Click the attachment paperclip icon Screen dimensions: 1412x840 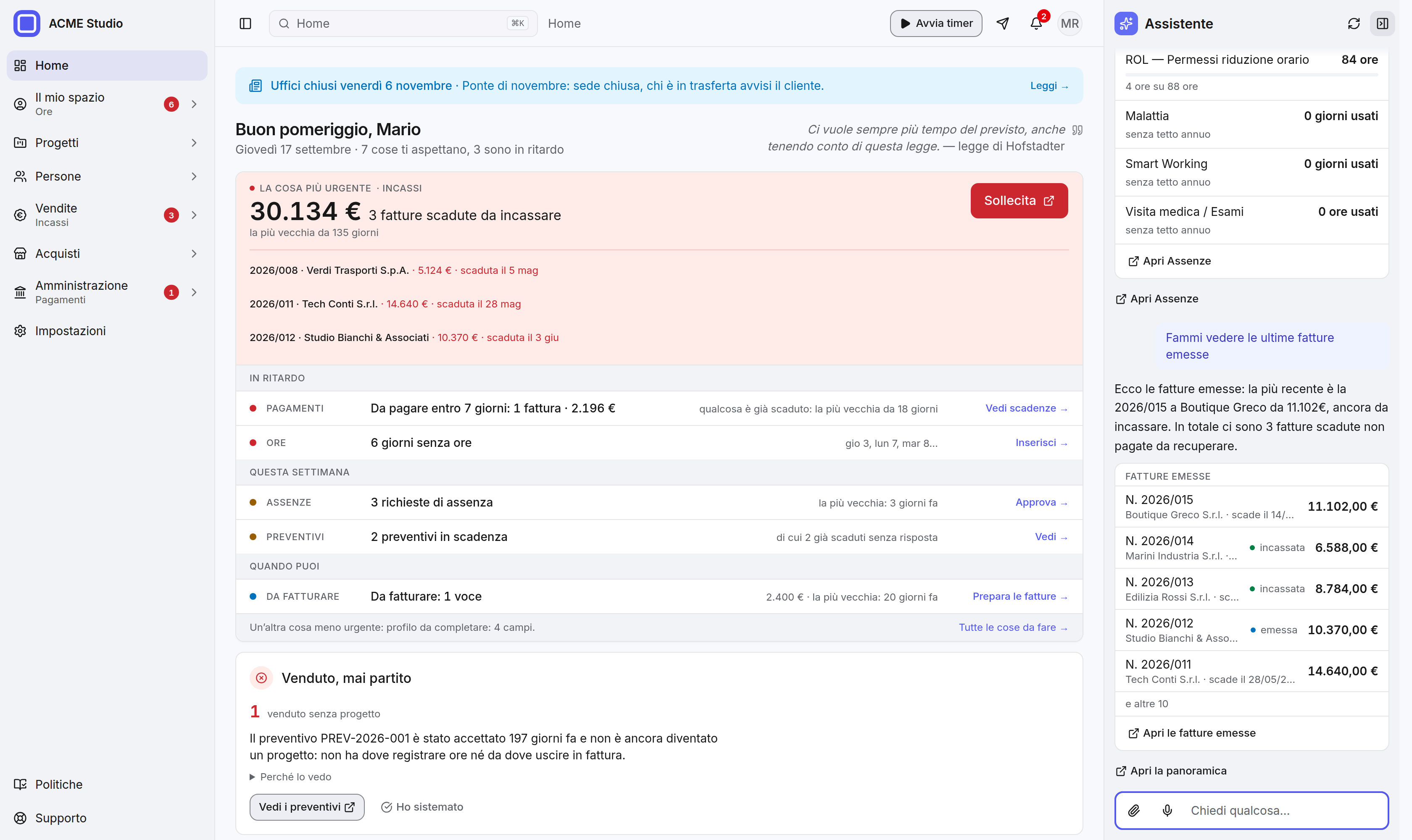pyautogui.click(x=1134, y=810)
